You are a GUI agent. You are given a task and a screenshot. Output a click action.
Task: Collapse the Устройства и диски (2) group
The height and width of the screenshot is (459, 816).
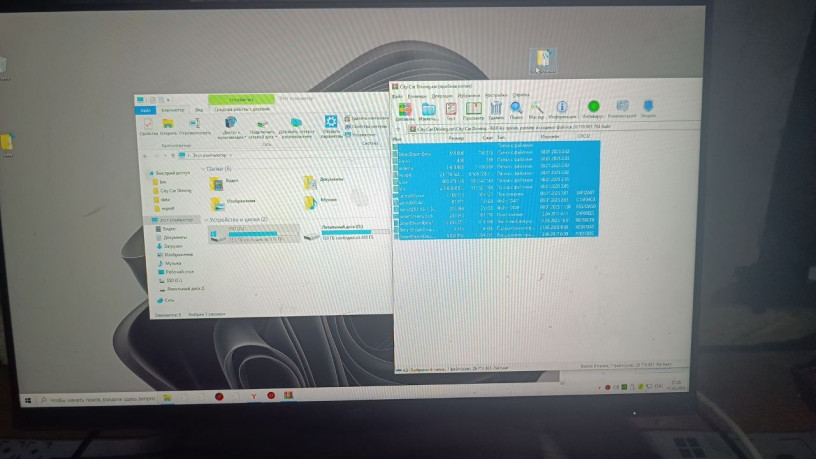206,220
